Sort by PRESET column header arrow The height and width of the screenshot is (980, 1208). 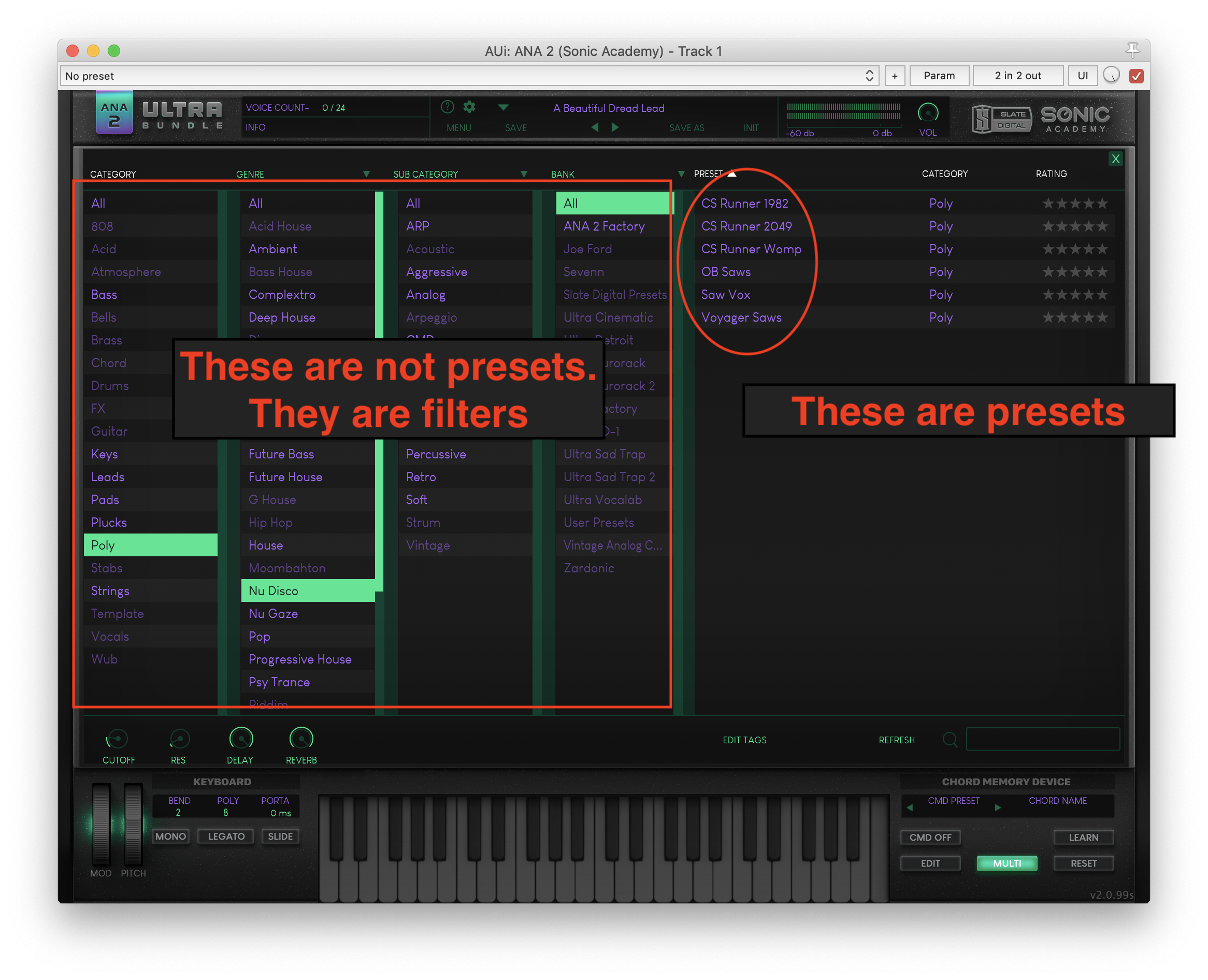(732, 174)
